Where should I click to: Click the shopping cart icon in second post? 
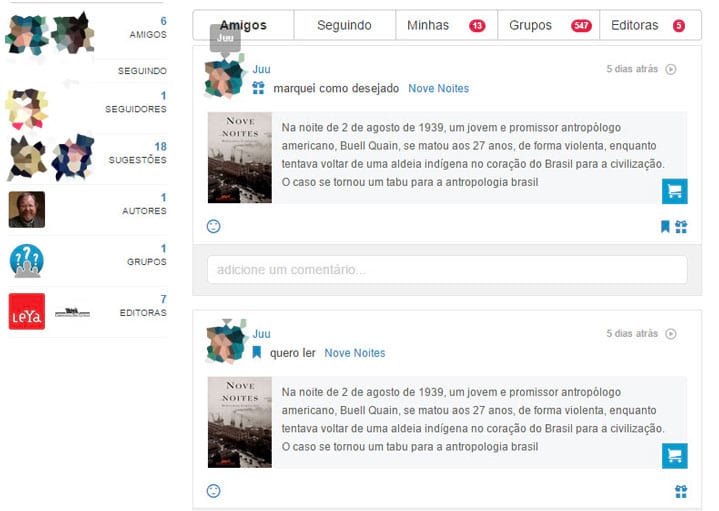coord(675,455)
